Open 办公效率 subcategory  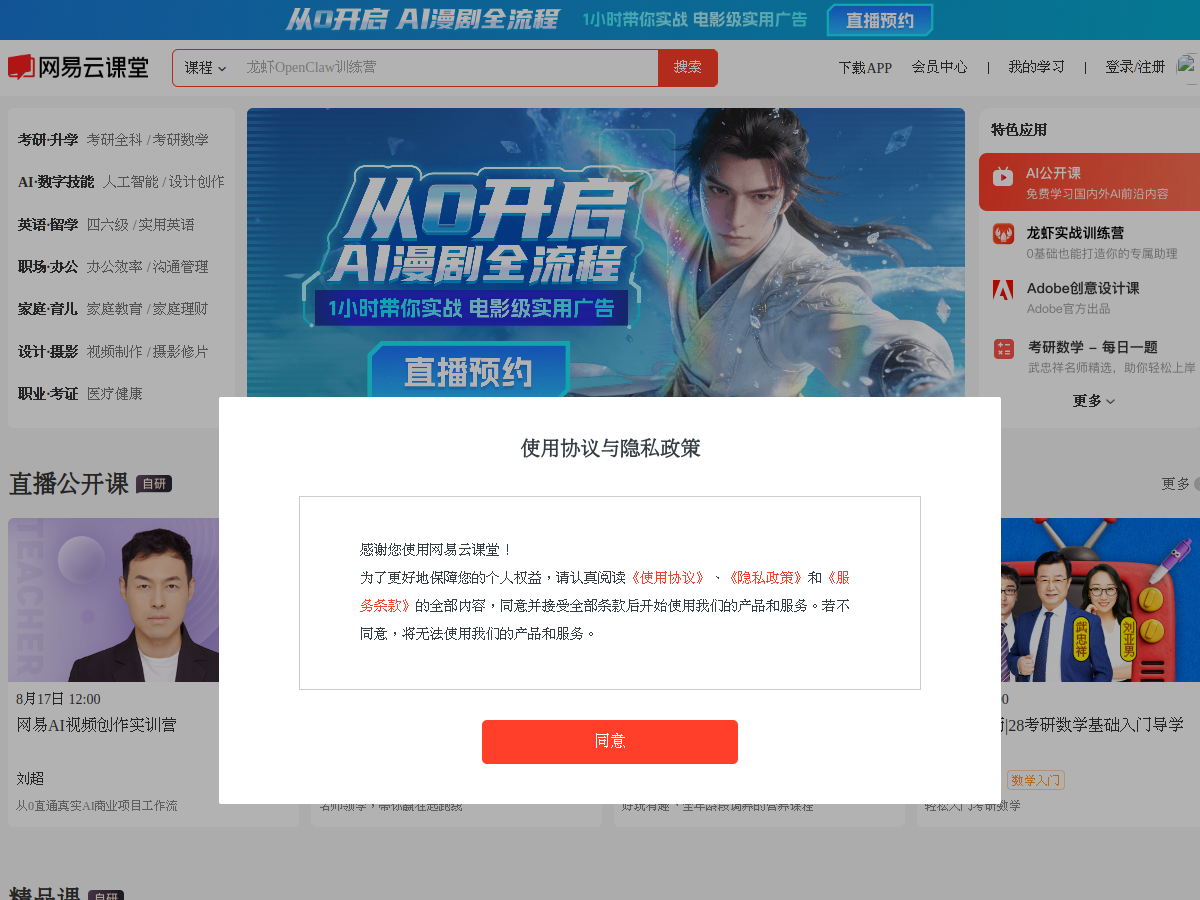point(114,267)
